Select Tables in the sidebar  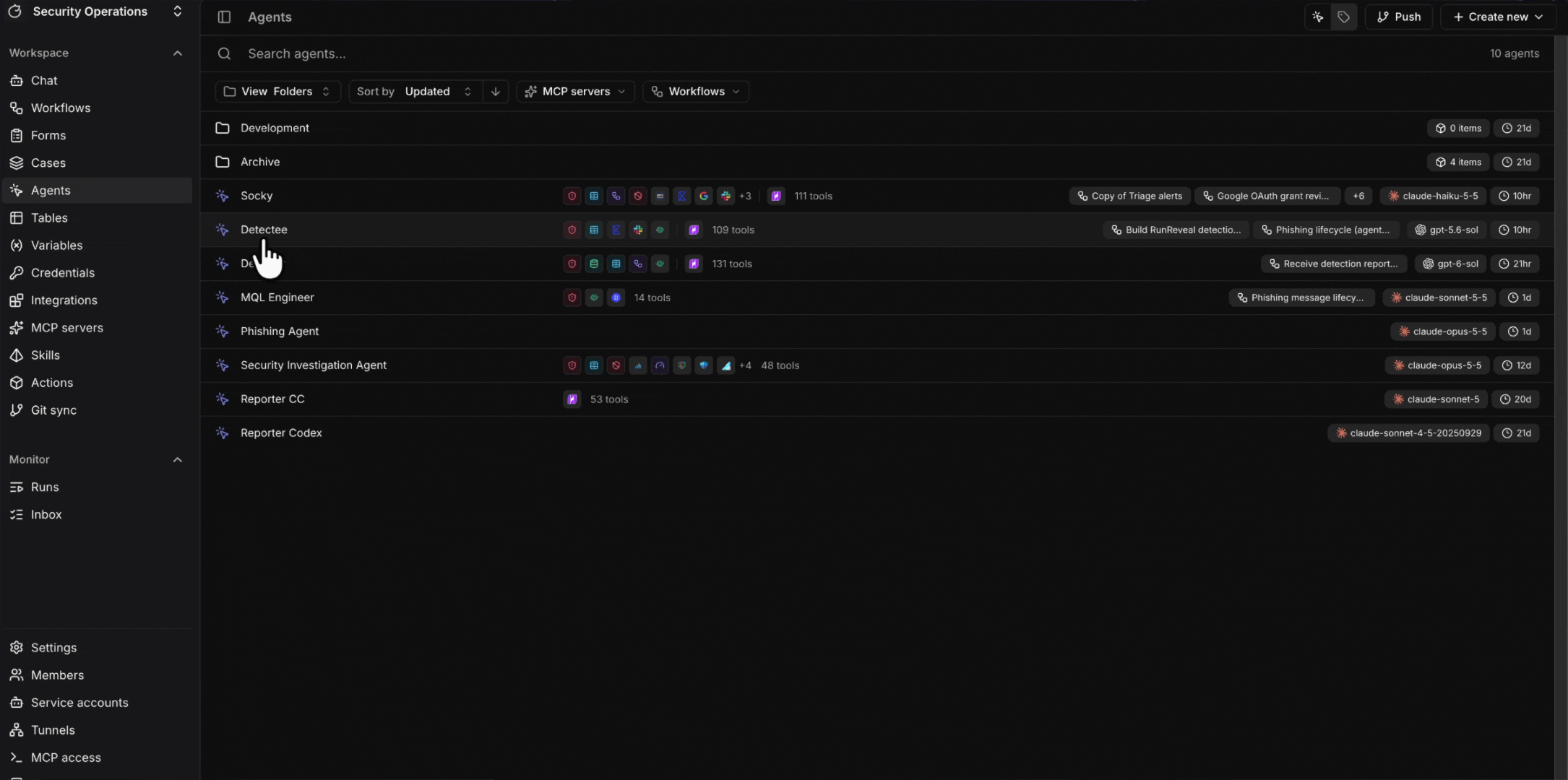(49, 218)
